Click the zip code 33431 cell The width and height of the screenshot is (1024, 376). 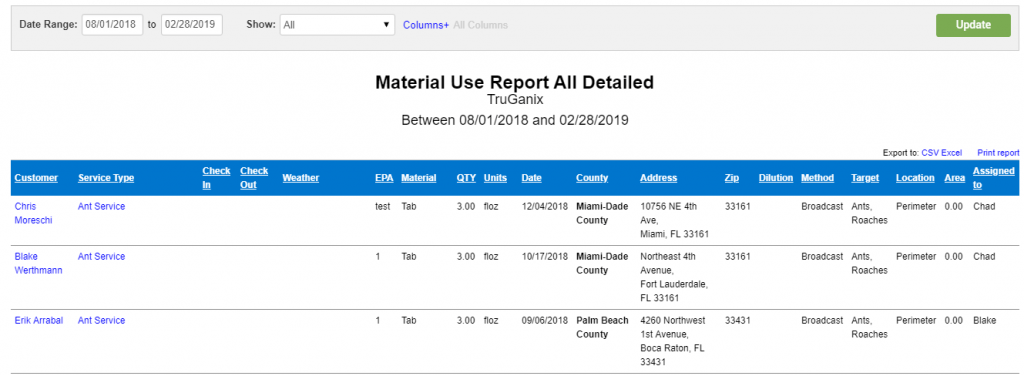click(737, 321)
